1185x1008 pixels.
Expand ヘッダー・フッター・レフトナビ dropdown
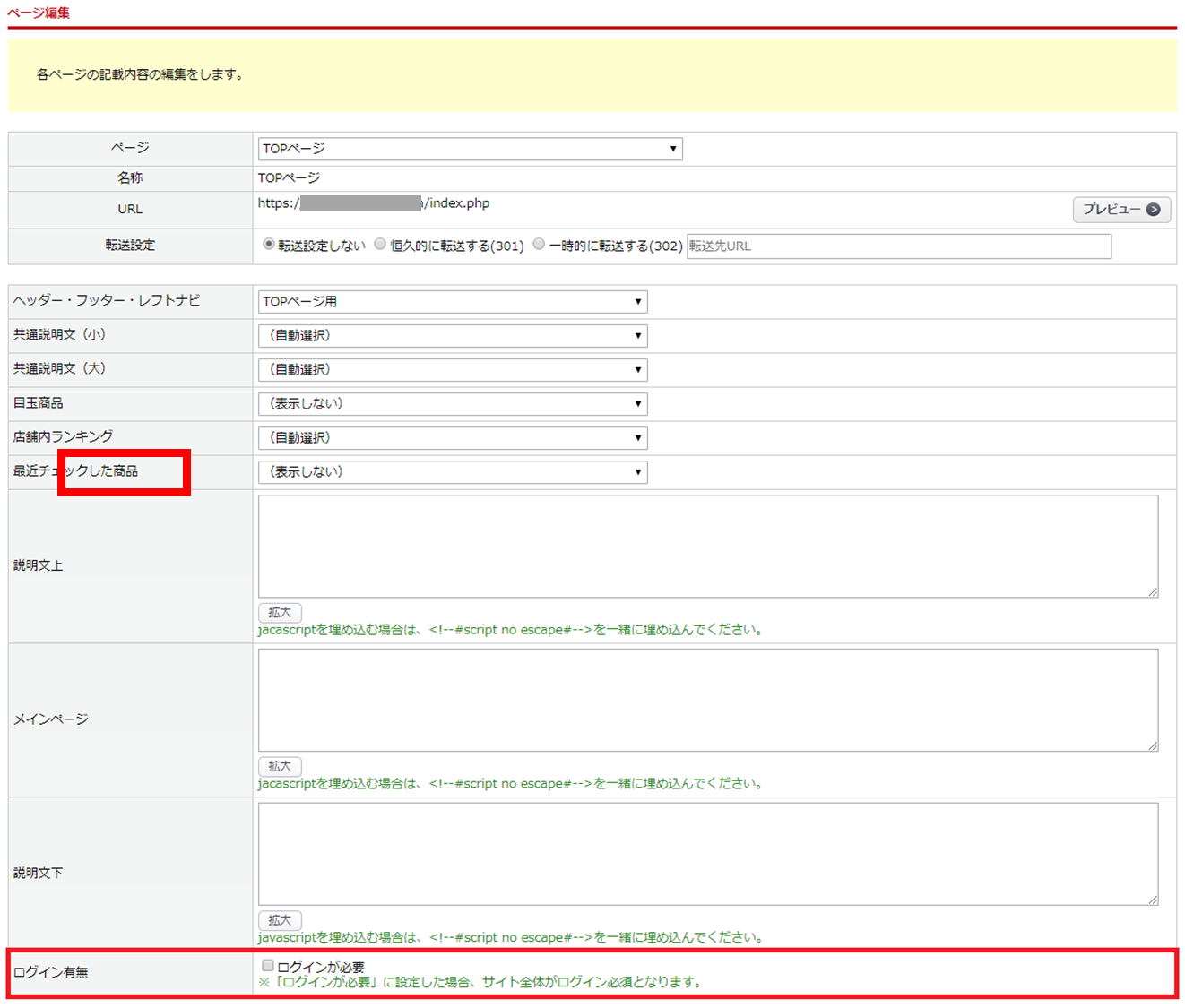[452, 302]
